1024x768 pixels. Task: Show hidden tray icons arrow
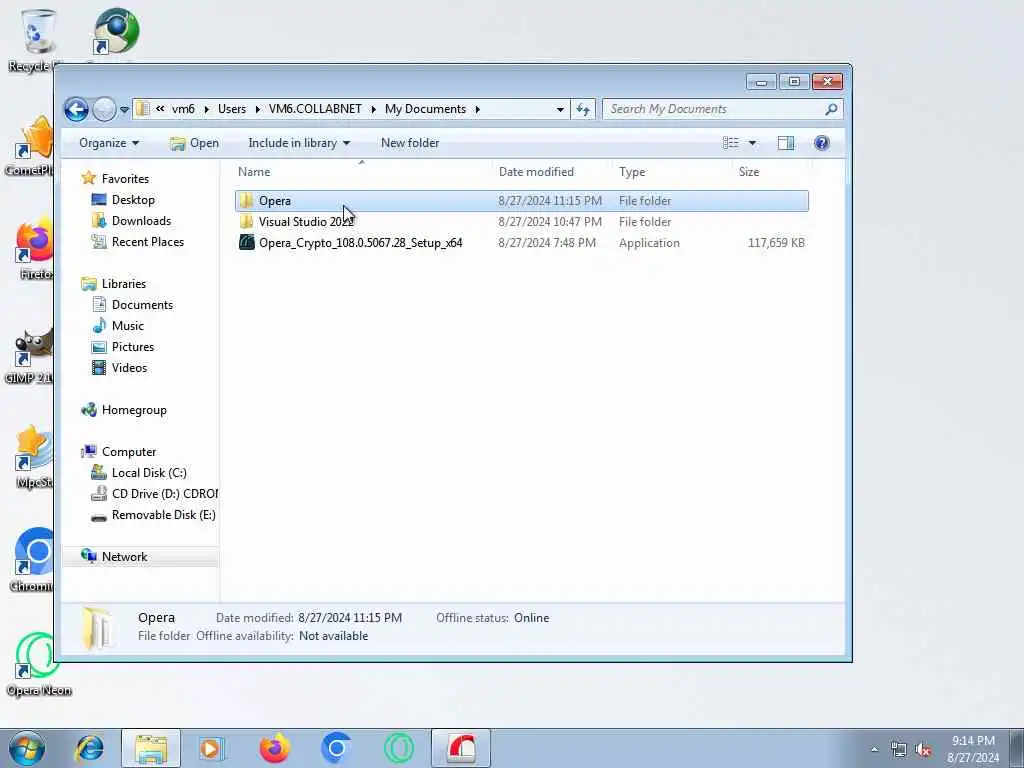874,749
